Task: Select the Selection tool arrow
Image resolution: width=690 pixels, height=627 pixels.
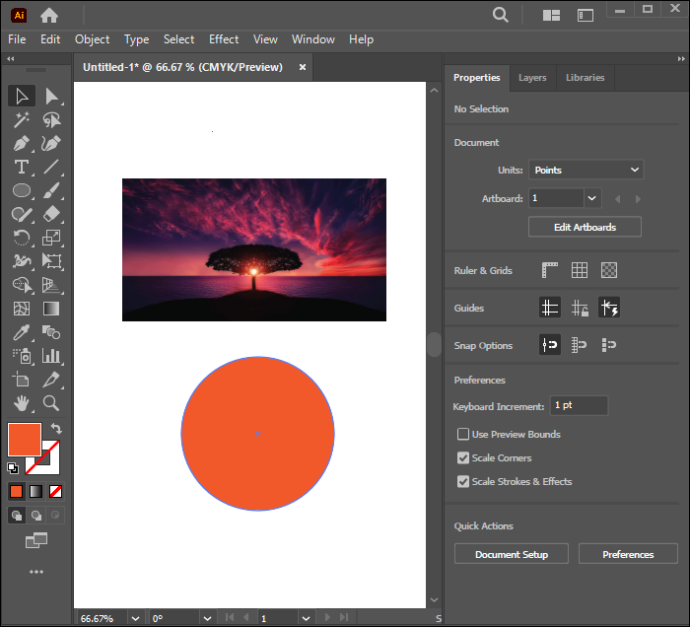Action: click(x=21, y=96)
